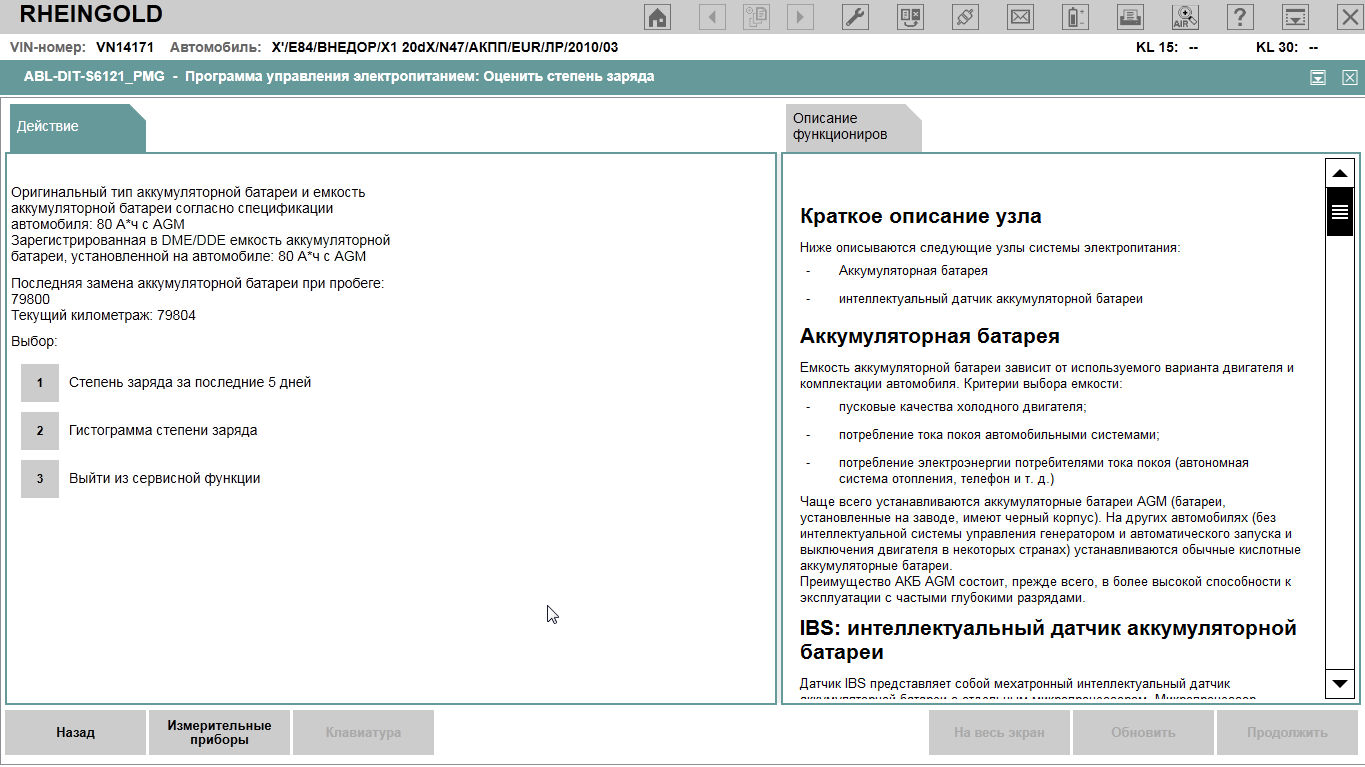Close the ABL-DIT-S6121_PMG procedure window
1365x767 pixels.
(x=1349, y=77)
